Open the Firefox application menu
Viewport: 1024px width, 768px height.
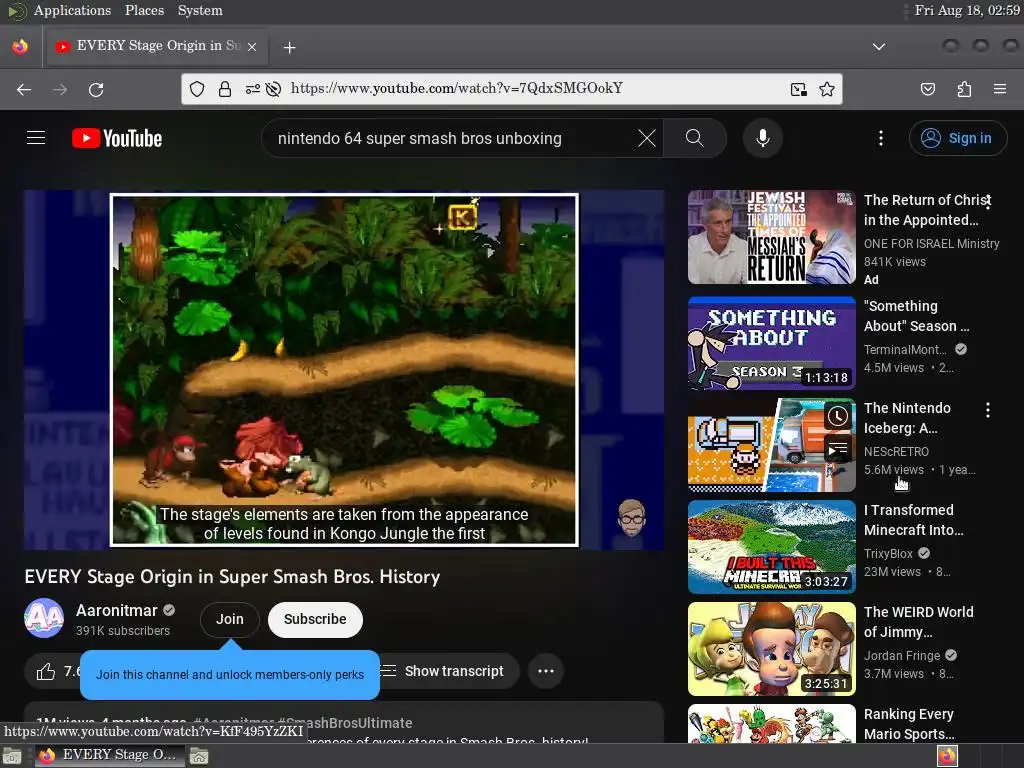click(x=1000, y=89)
